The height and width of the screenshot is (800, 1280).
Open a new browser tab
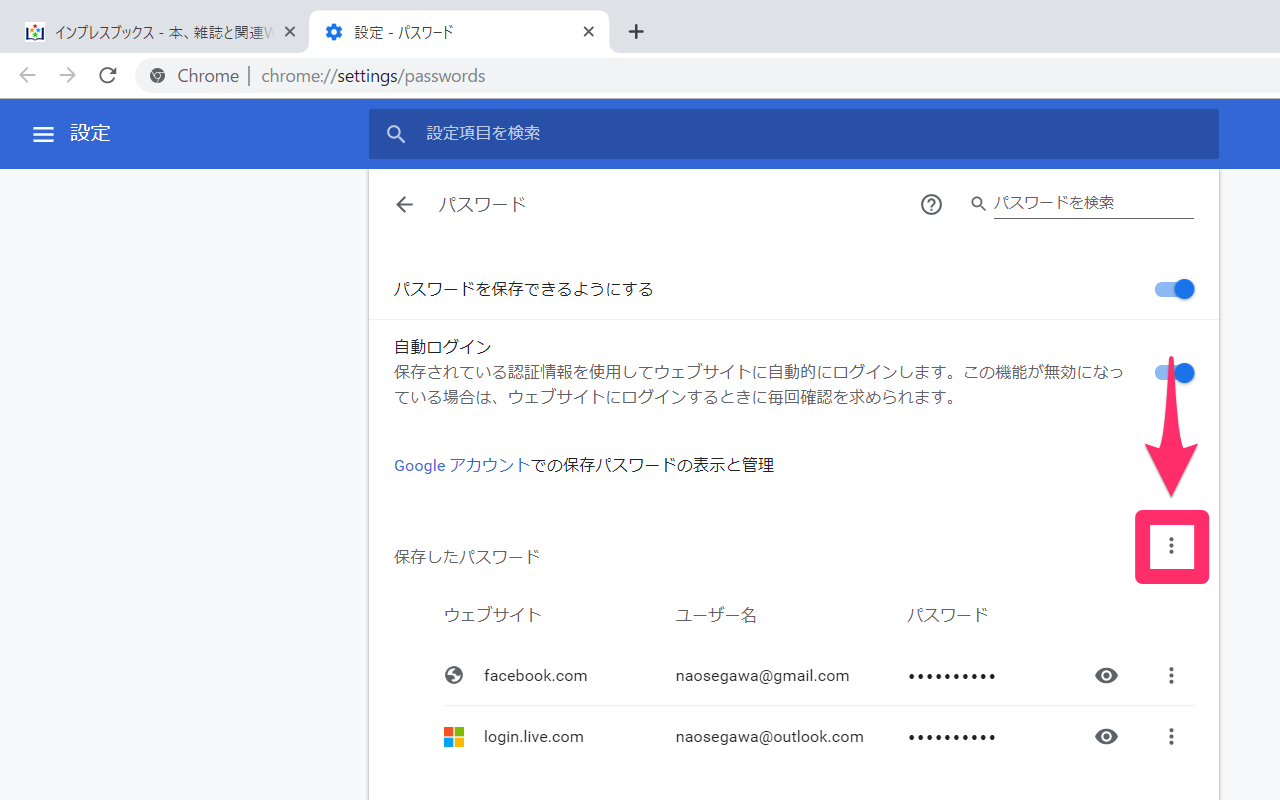636,32
